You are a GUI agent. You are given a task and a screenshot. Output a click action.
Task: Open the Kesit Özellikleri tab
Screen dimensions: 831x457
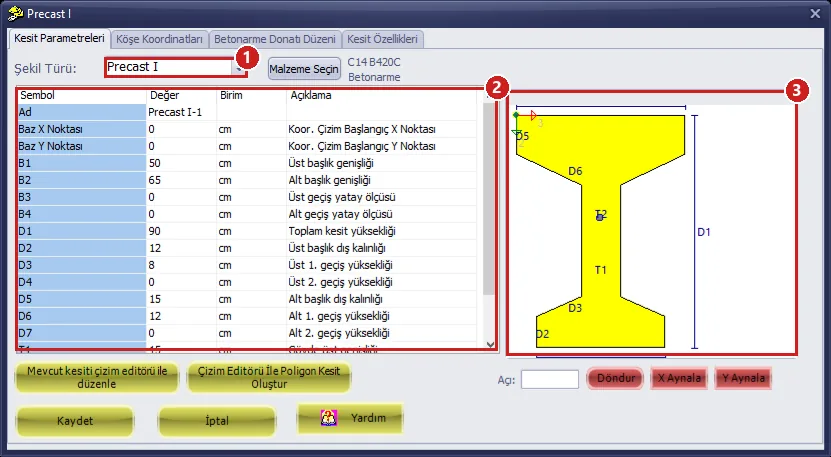[382, 39]
